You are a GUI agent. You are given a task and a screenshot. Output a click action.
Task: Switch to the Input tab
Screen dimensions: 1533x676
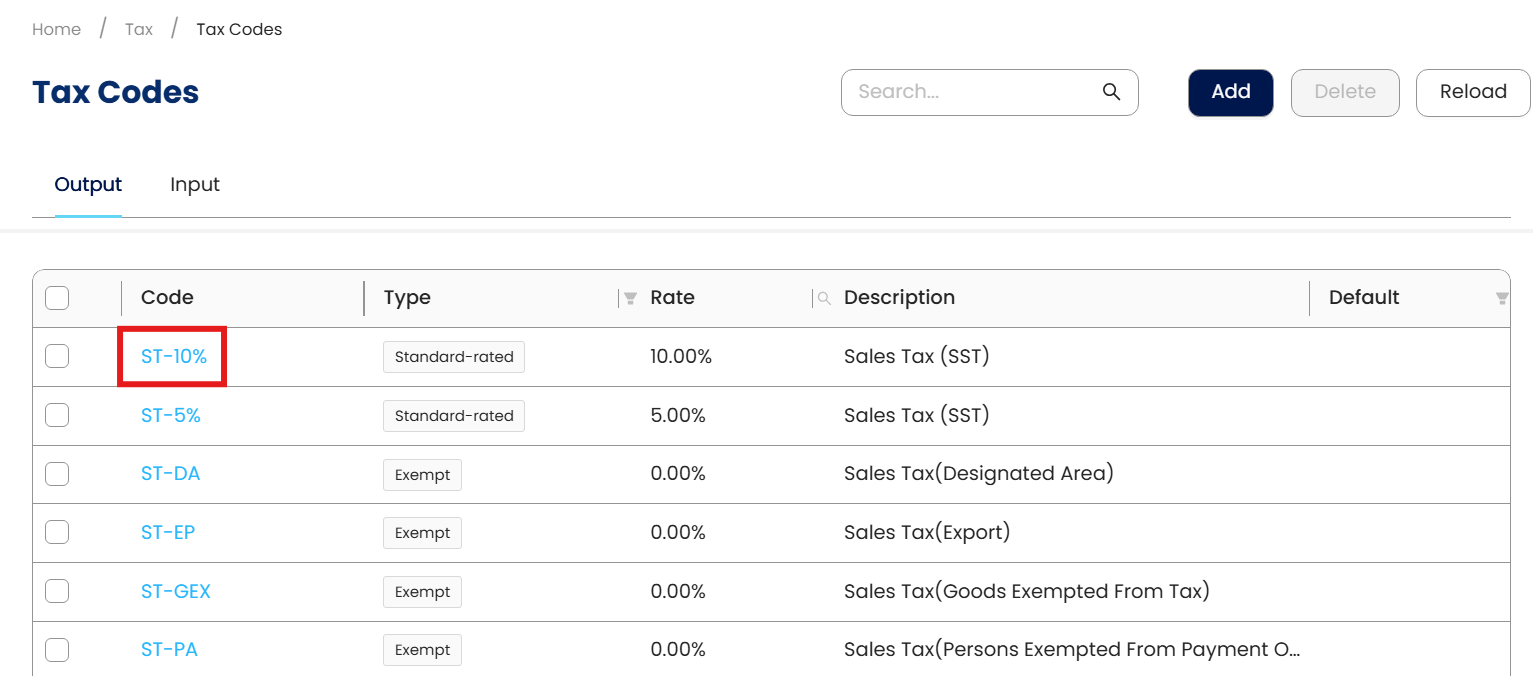[195, 185]
